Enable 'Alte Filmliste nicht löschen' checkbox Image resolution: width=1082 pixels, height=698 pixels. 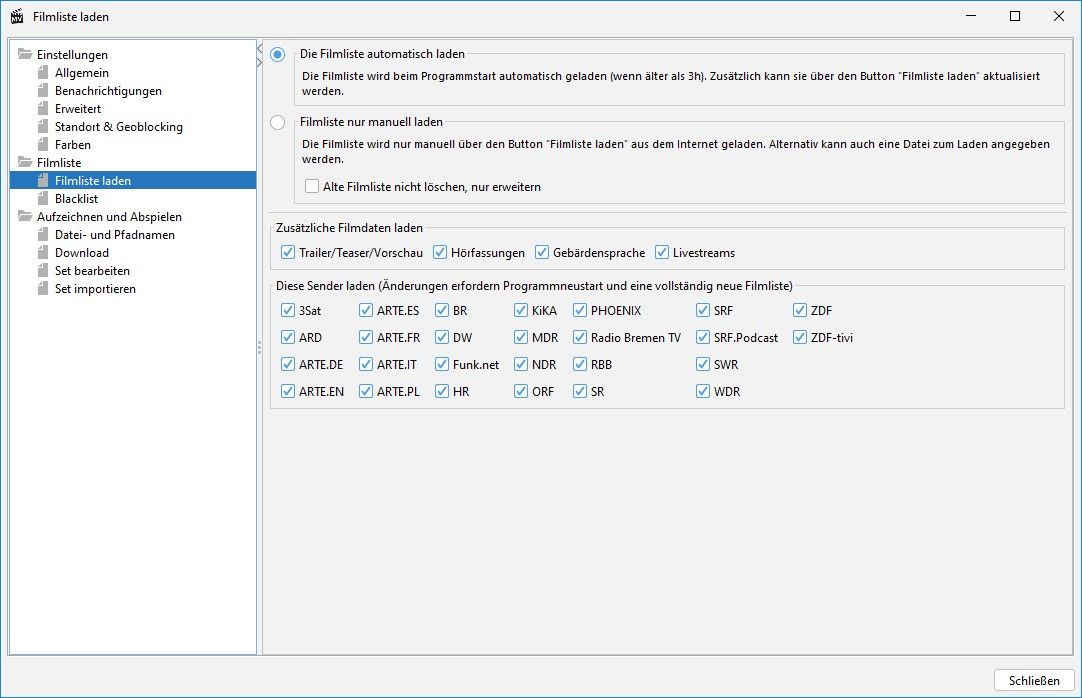312,187
